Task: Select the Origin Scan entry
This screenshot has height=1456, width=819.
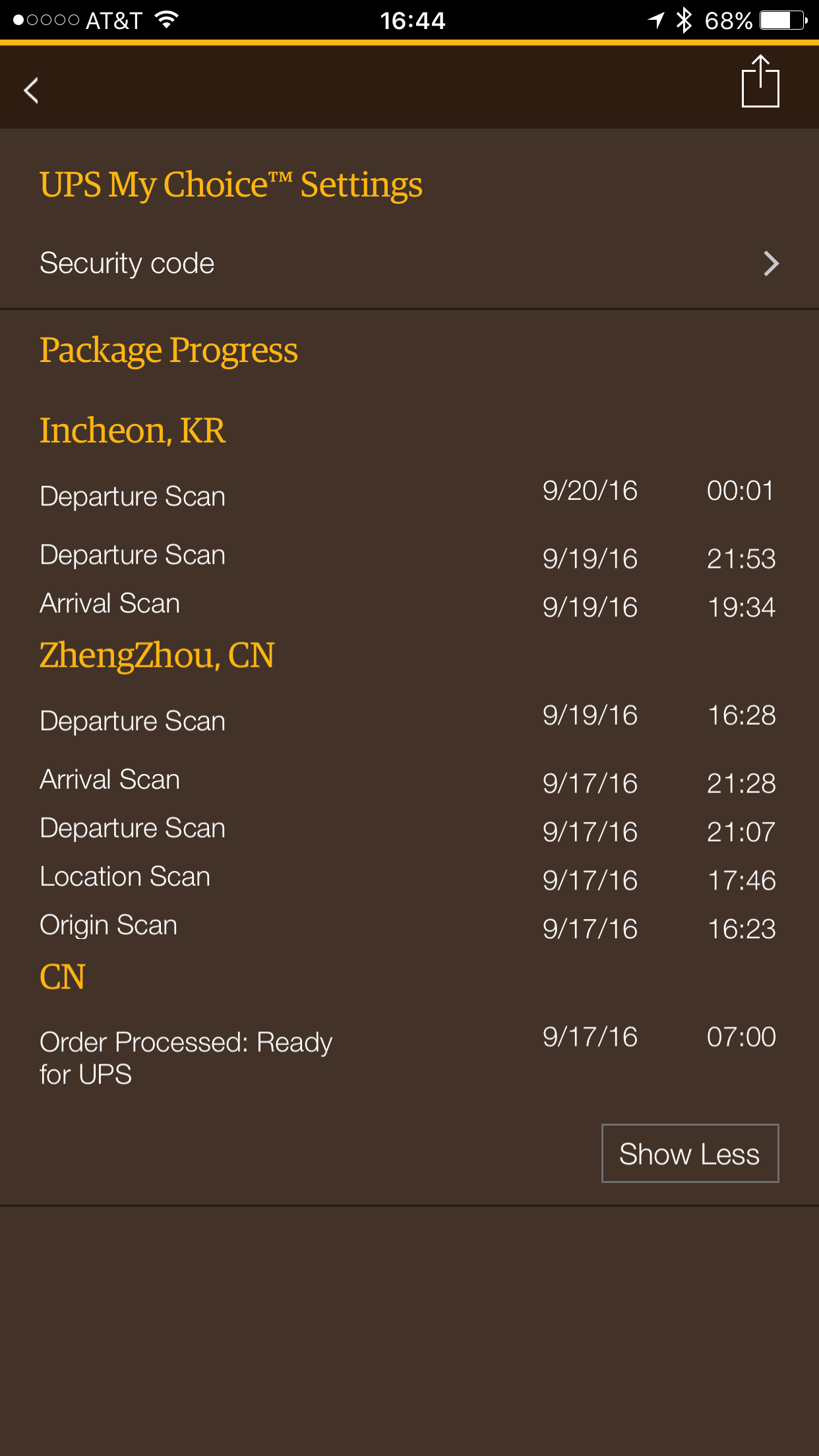Action: 408,926
